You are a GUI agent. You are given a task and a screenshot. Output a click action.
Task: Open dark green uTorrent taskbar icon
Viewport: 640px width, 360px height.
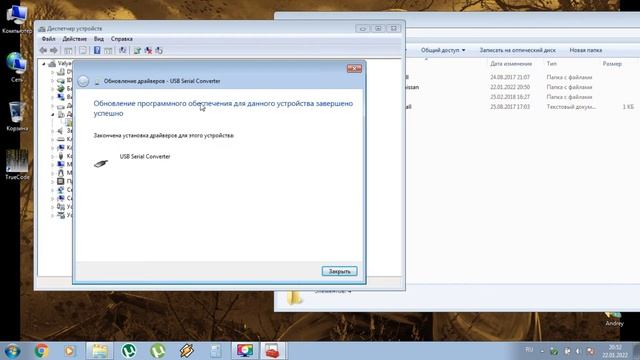[x=129, y=351]
